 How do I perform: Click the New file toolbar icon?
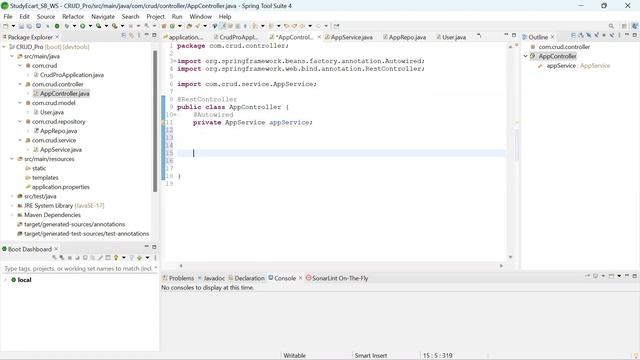(x=6, y=26)
